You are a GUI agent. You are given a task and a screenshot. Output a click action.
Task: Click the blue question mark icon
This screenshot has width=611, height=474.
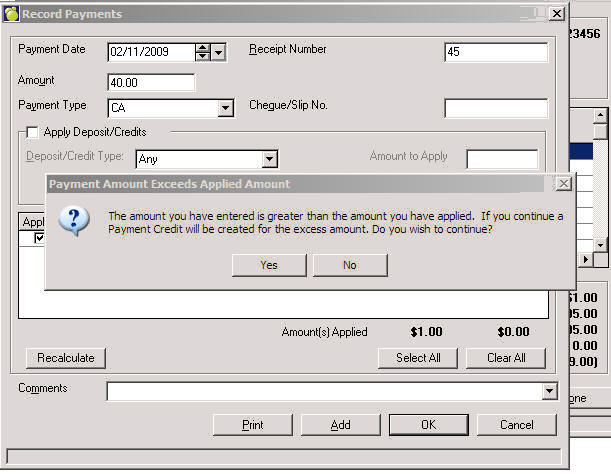[x=74, y=221]
